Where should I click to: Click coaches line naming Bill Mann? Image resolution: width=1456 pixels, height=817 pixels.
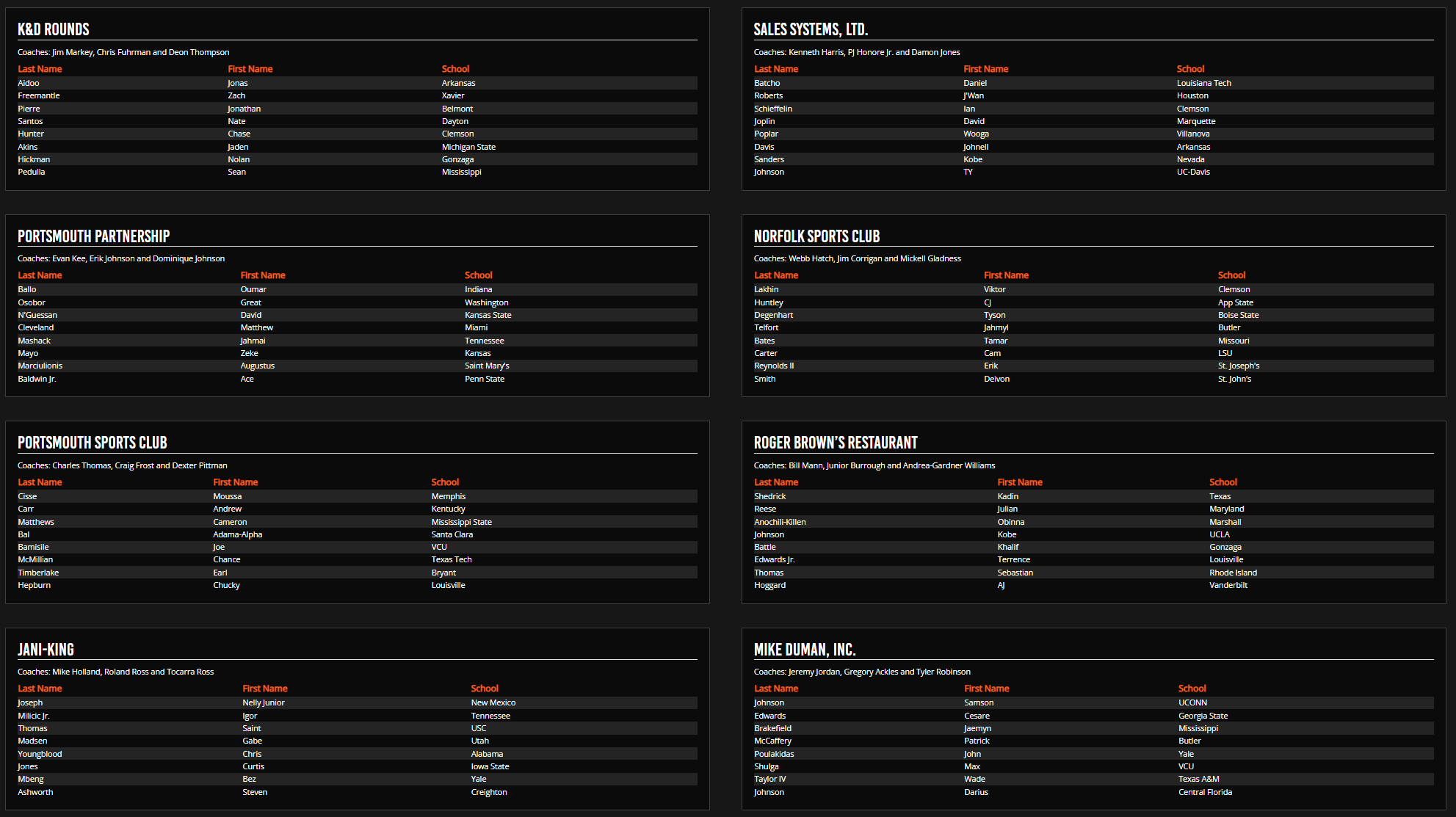(x=874, y=465)
